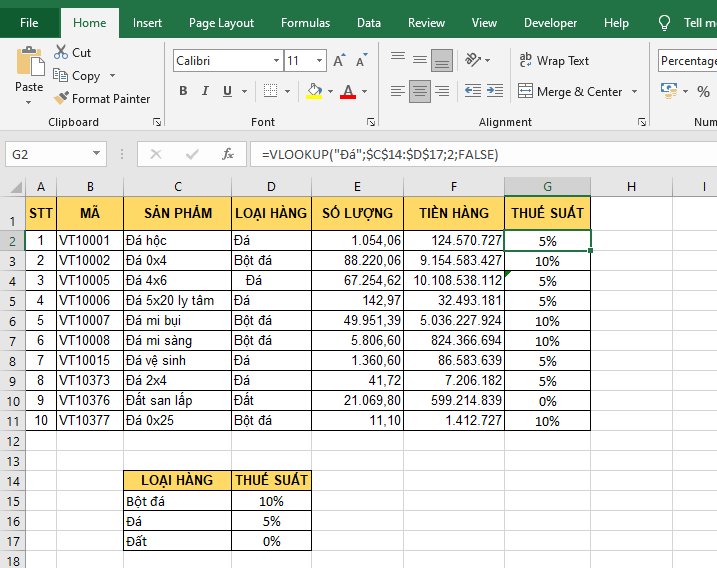The width and height of the screenshot is (717, 568).
Task: Switch to the Formulas tab
Action: [305, 23]
